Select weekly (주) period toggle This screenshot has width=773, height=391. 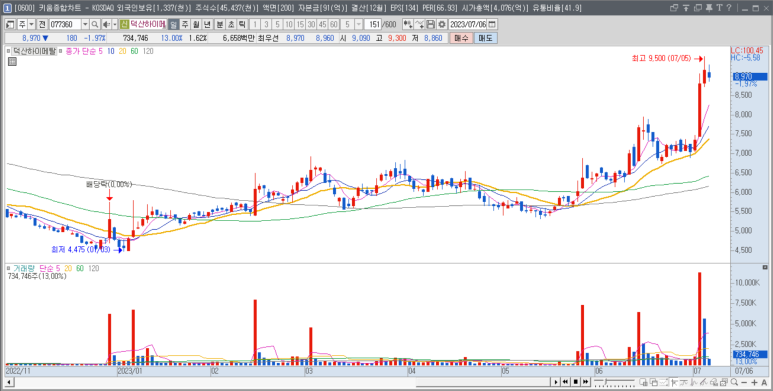coord(185,24)
